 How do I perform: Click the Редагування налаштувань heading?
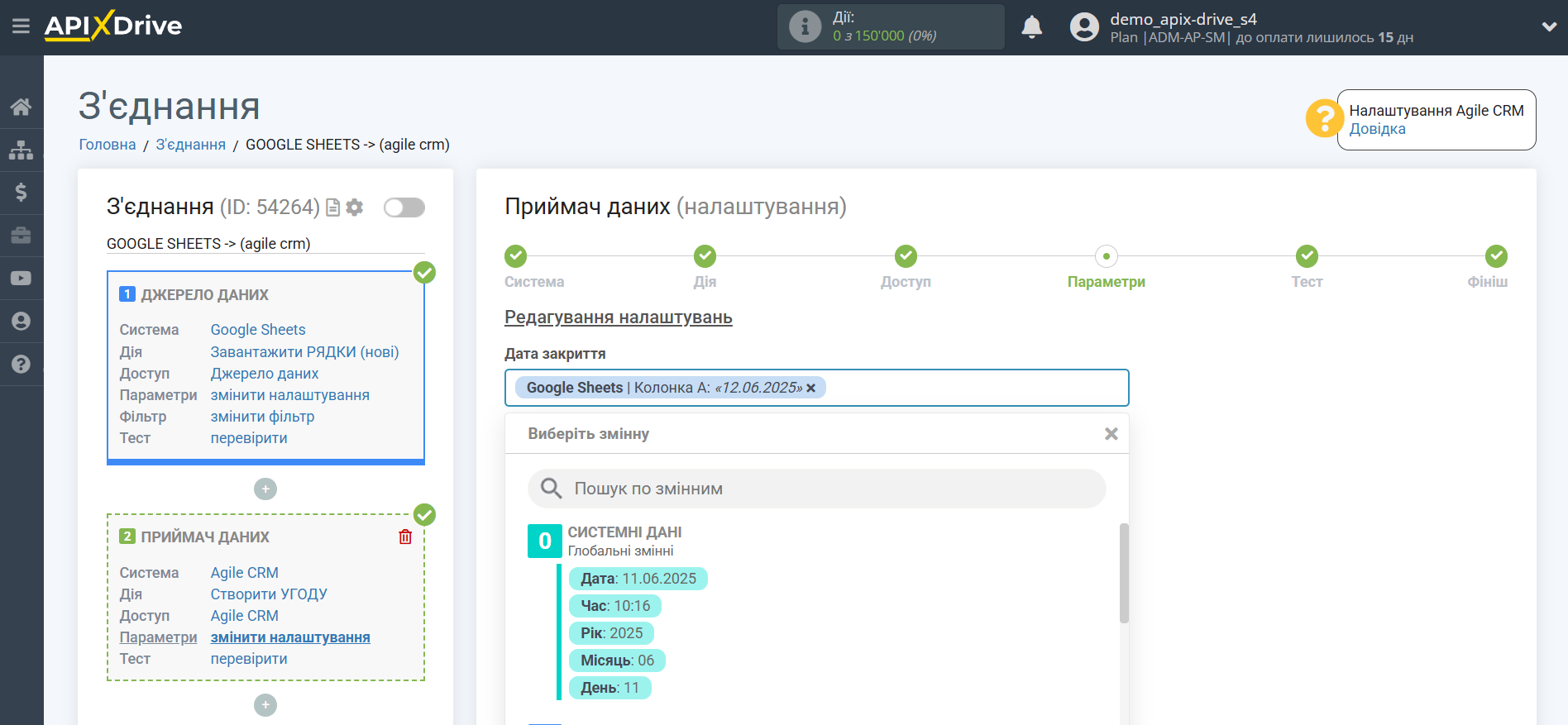[619, 317]
